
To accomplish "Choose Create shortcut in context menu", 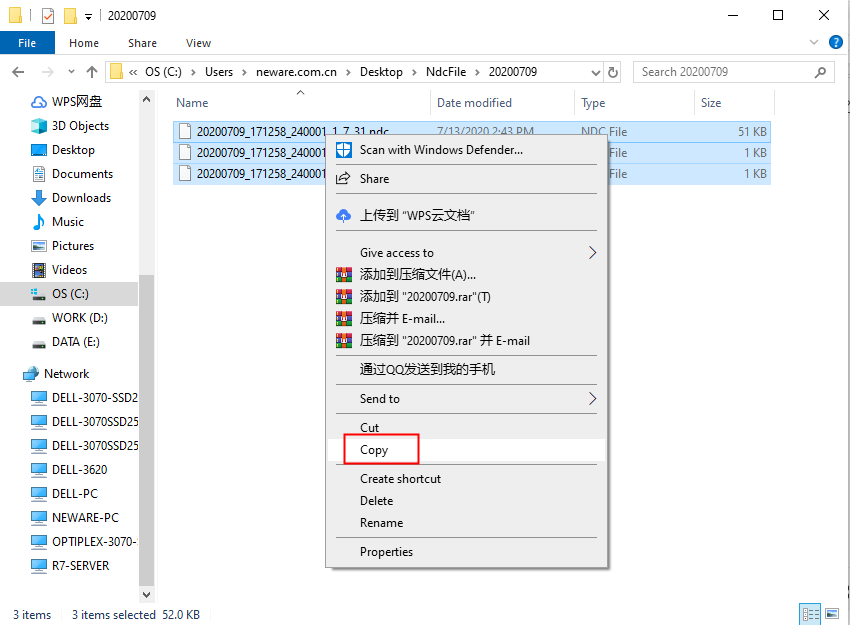I will 466,479.
